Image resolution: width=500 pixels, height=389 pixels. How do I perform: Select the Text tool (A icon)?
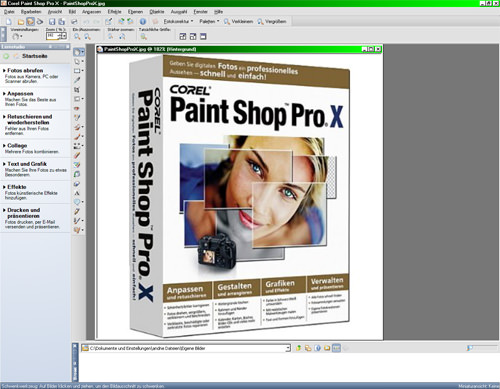point(77,193)
